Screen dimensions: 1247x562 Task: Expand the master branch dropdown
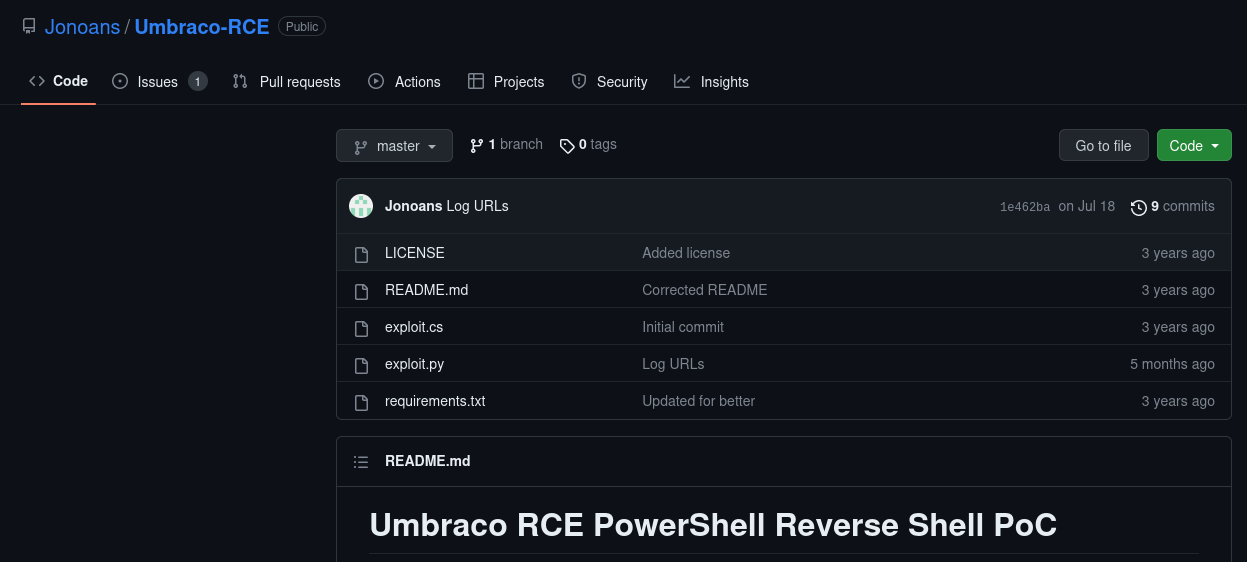394,146
